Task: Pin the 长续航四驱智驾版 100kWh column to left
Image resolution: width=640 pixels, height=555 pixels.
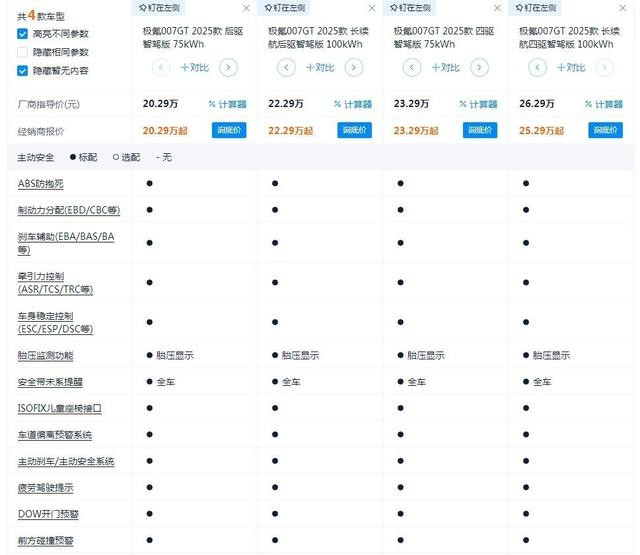Action: pos(536,8)
